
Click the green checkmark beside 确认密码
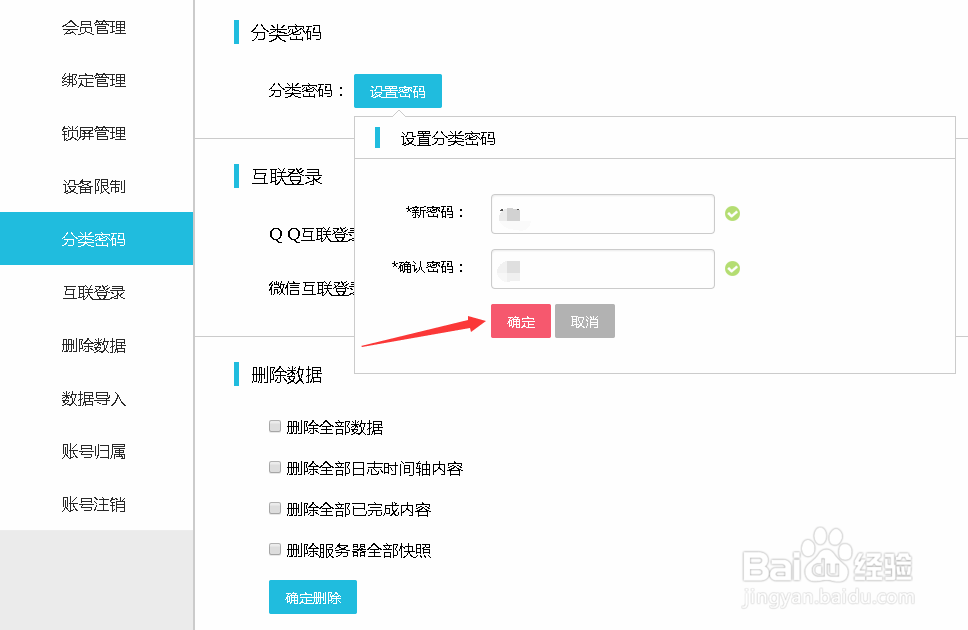coord(732,268)
